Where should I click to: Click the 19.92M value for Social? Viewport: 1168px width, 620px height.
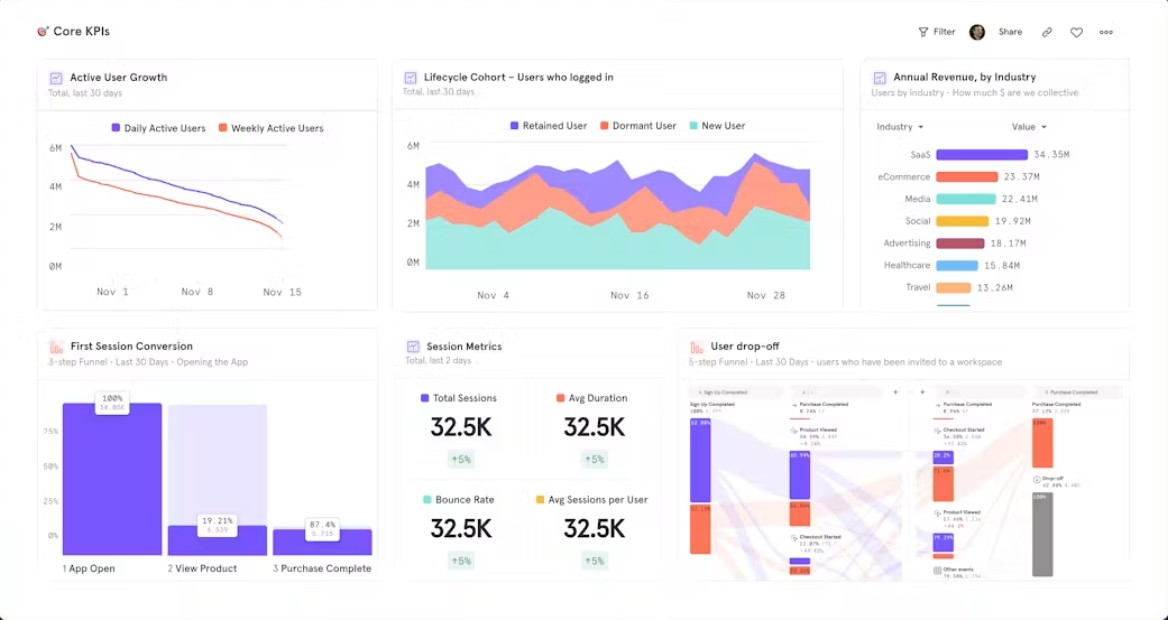click(1012, 221)
